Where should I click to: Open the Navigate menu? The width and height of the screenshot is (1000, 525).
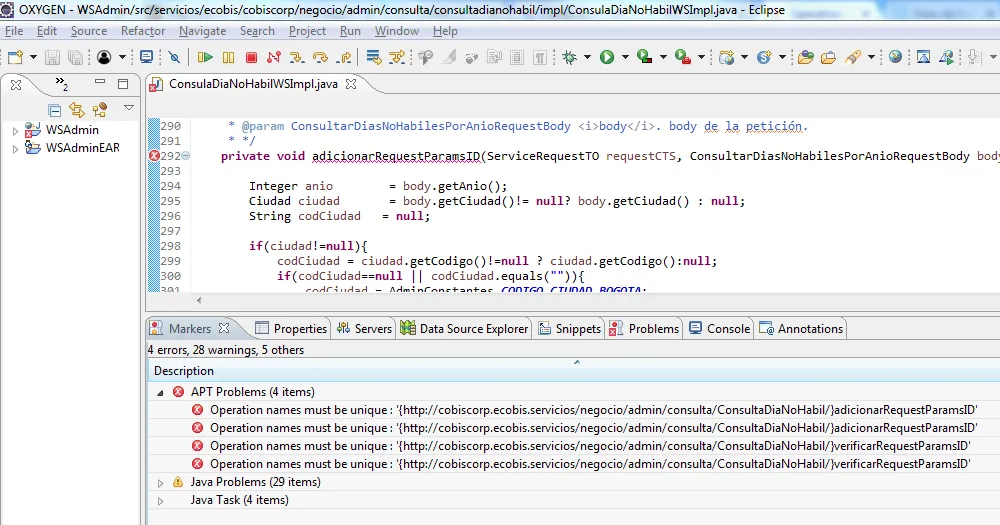(x=202, y=31)
